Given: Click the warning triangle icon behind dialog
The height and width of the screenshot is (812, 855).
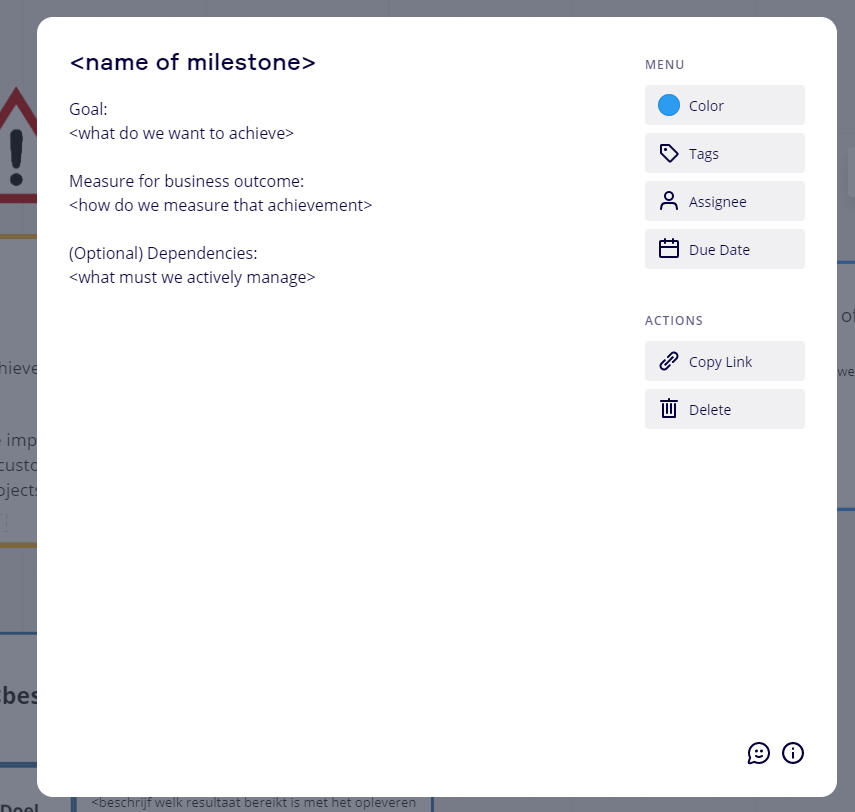Looking at the screenshot, I should tap(18, 145).
